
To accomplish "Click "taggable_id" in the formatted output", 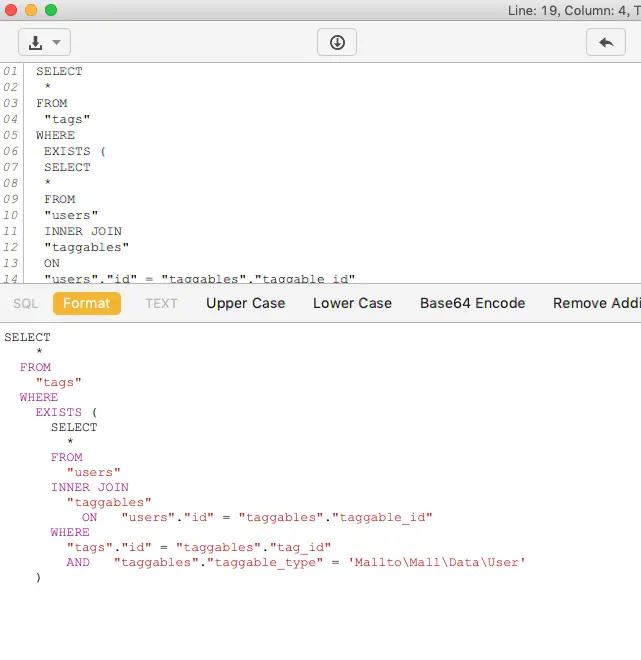I will [382, 517].
